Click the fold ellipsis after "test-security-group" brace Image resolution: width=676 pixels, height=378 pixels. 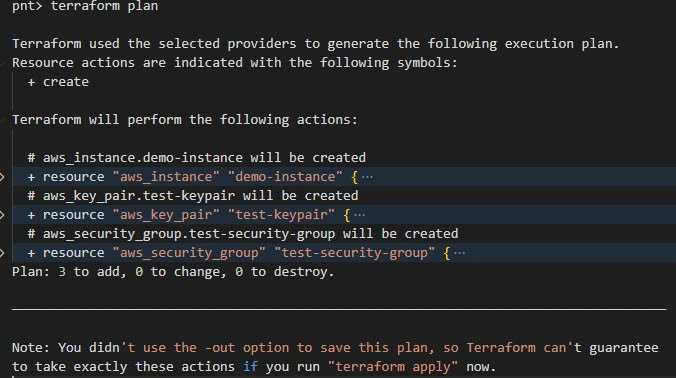pos(460,253)
